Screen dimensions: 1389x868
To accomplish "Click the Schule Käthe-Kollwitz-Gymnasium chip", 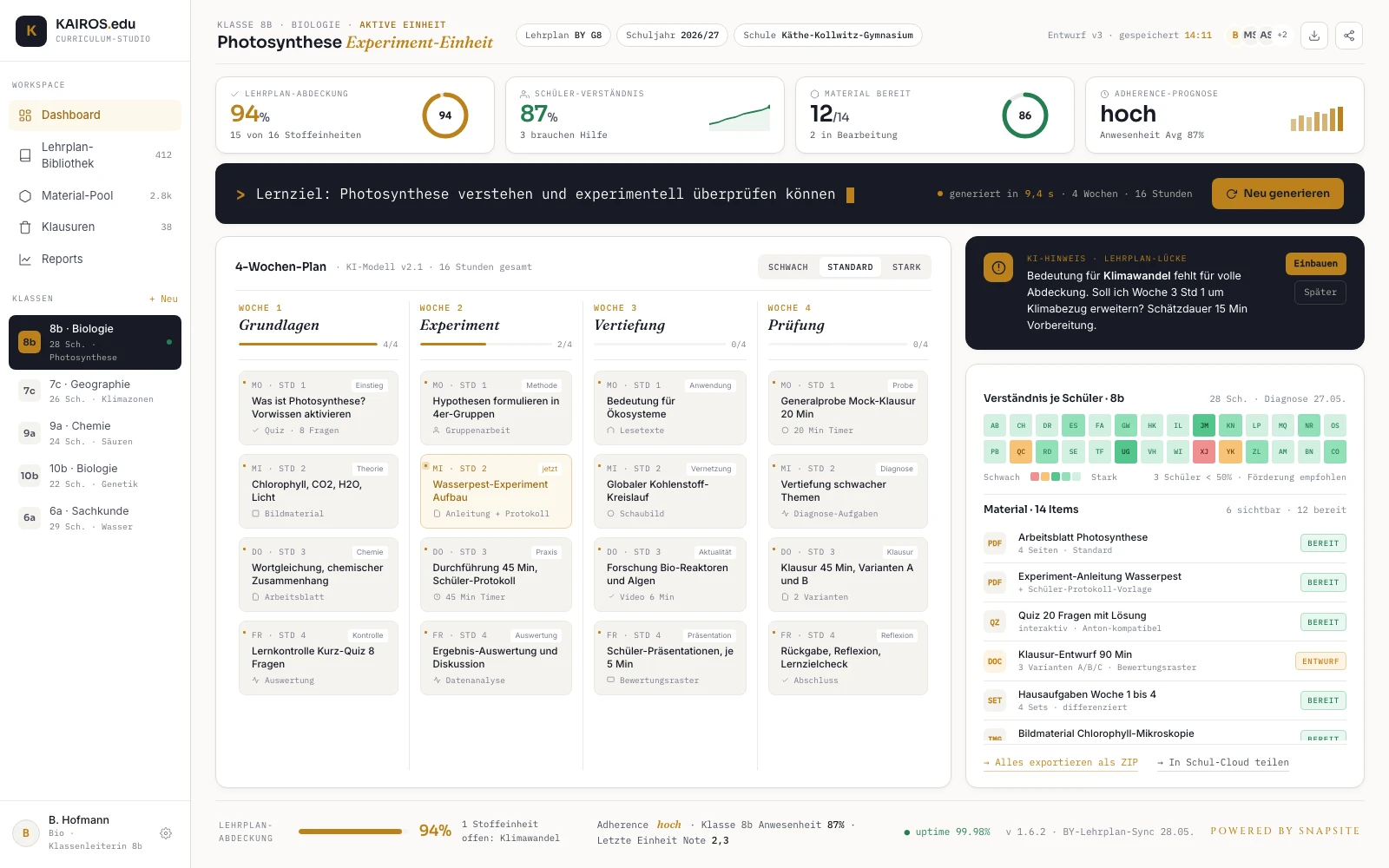I will tap(828, 36).
